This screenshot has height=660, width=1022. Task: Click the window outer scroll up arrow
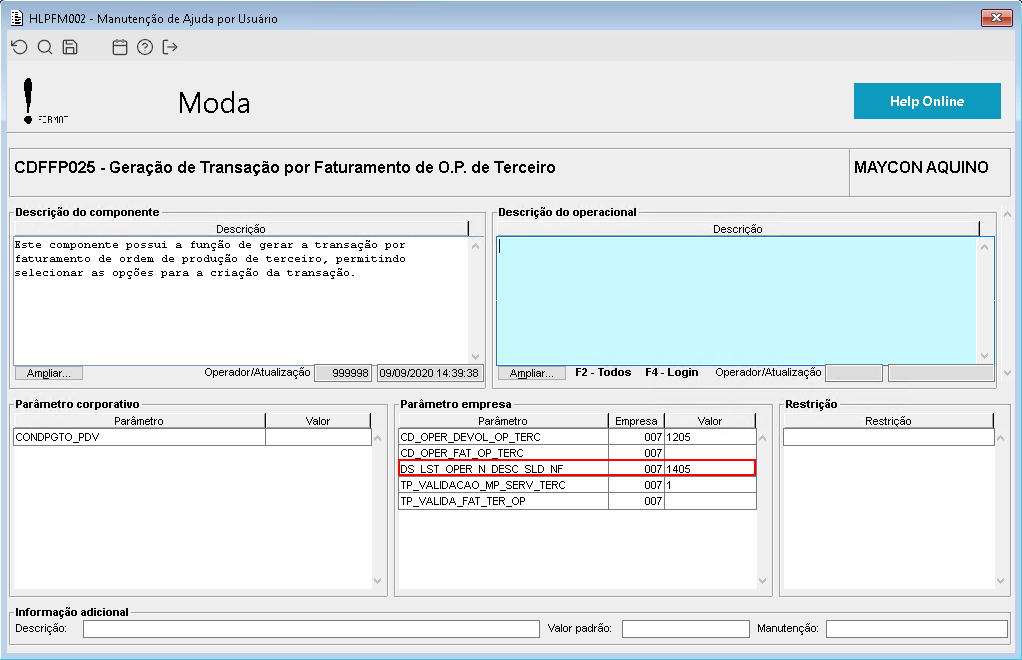pyautogui.click(x=1008, y=214)
